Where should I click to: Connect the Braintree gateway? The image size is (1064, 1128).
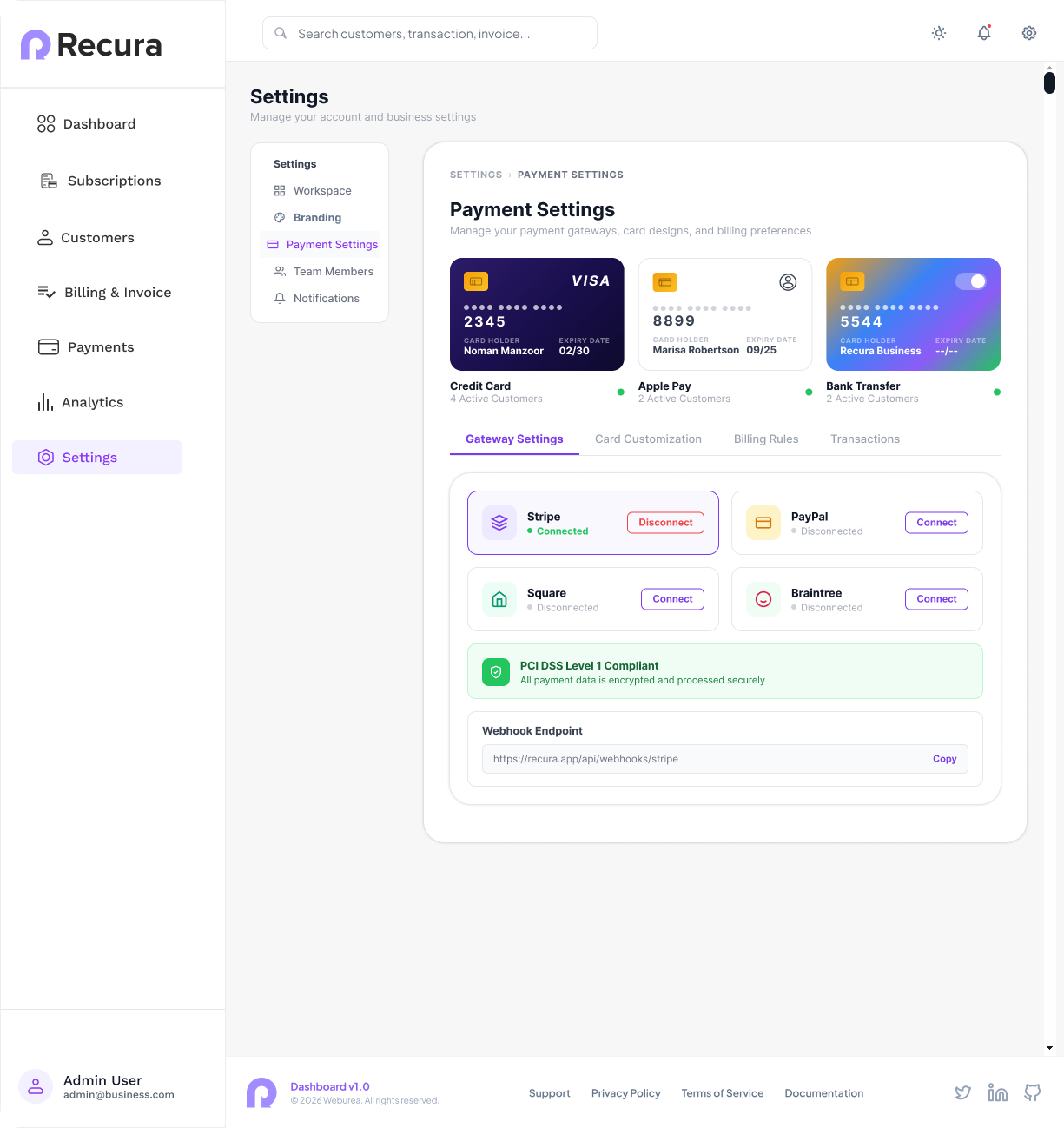click(936, 599)
